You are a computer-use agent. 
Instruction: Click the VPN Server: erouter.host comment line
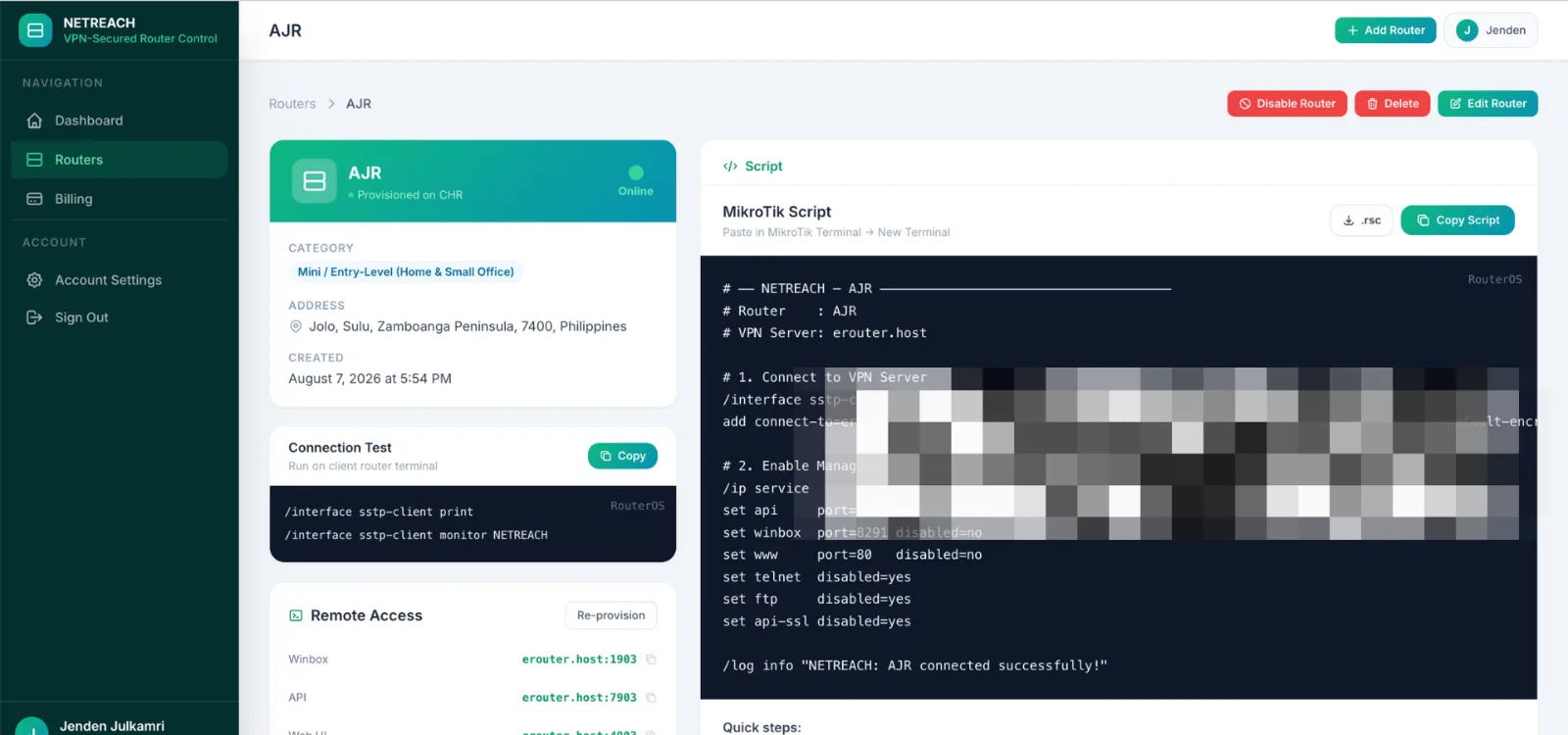[824, 333]
